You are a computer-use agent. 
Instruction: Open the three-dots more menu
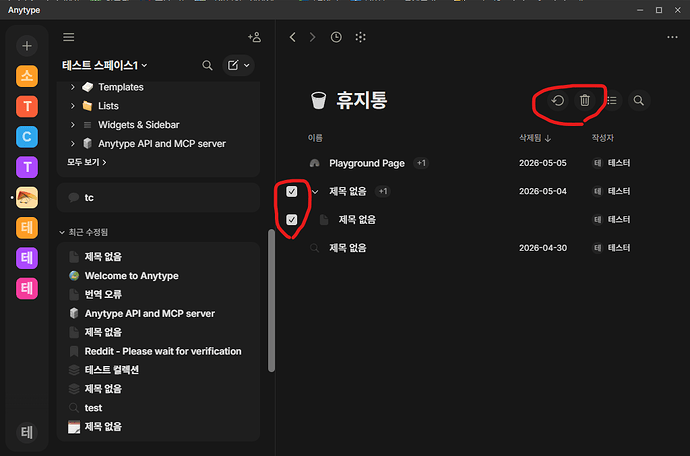point(672,37)
